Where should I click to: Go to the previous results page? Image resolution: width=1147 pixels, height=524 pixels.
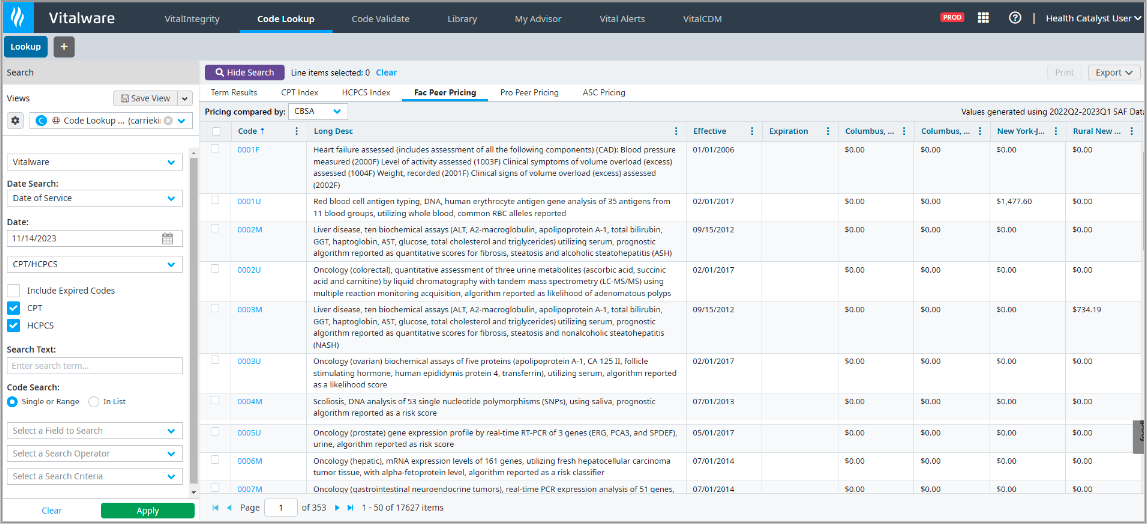pos(229,507)
